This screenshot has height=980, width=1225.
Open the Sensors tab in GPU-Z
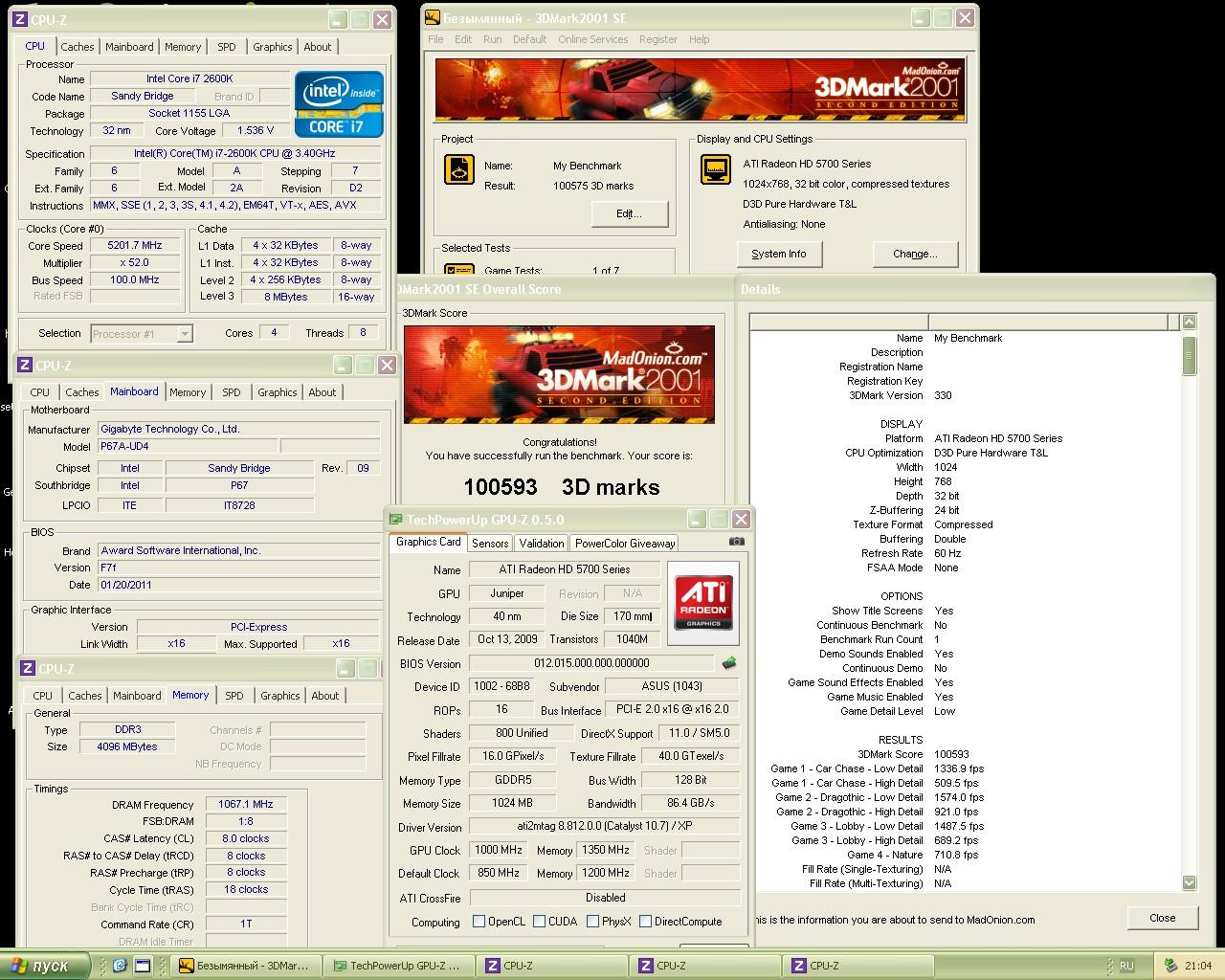(490, 543)
